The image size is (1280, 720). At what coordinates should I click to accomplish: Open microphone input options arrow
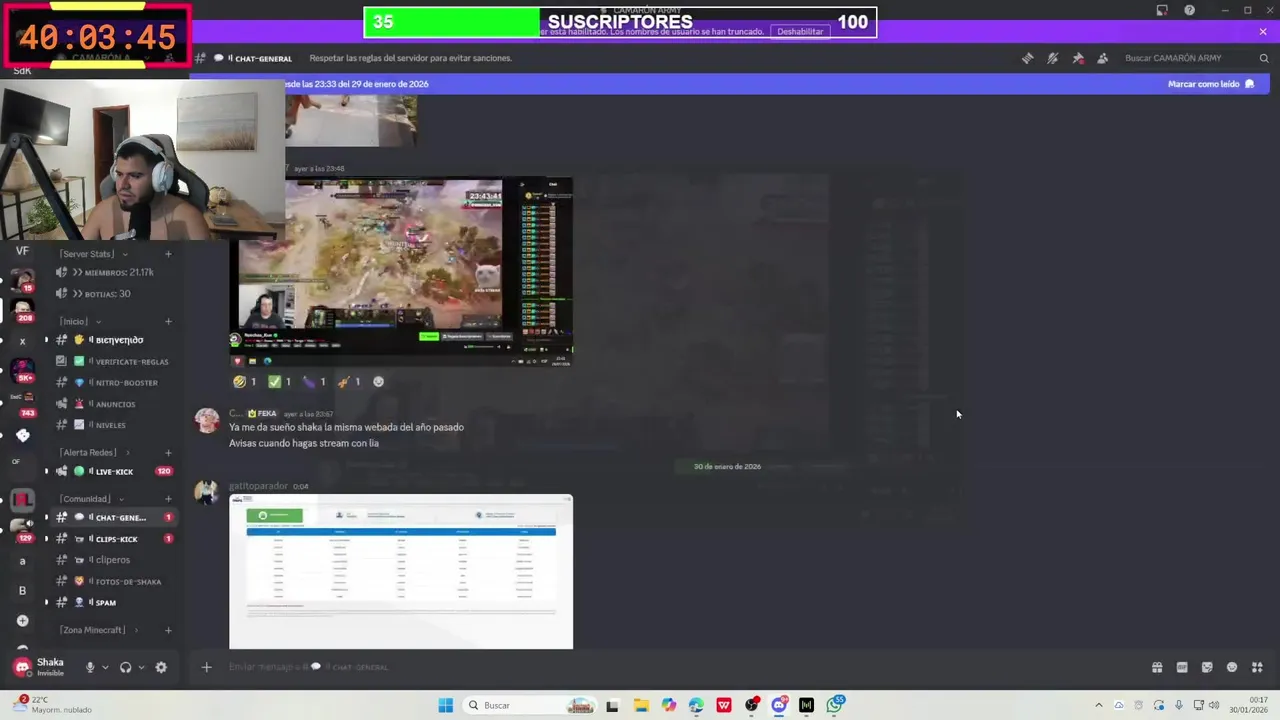pyautogui.click(x=105, y=667)
